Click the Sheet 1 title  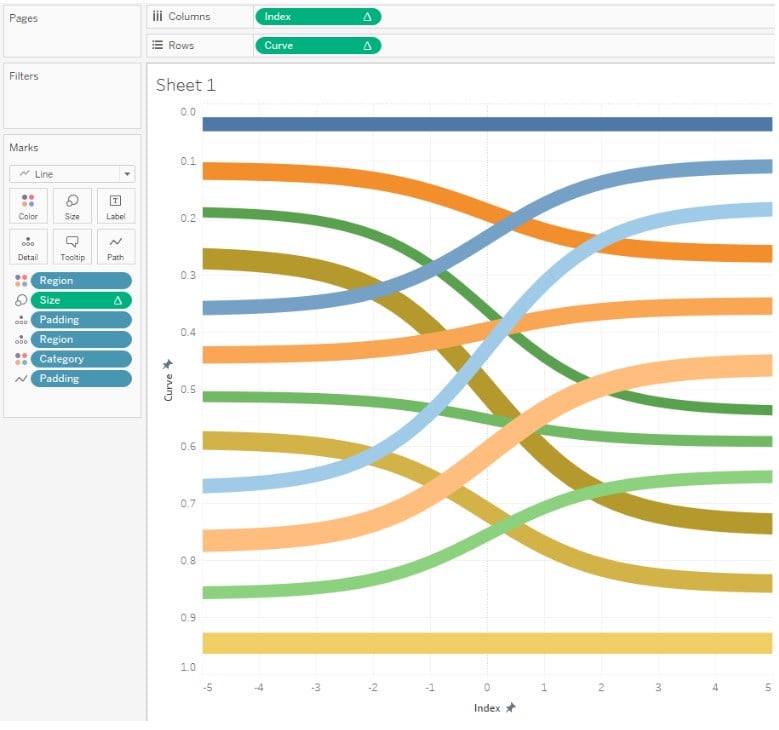coord(186,85)
